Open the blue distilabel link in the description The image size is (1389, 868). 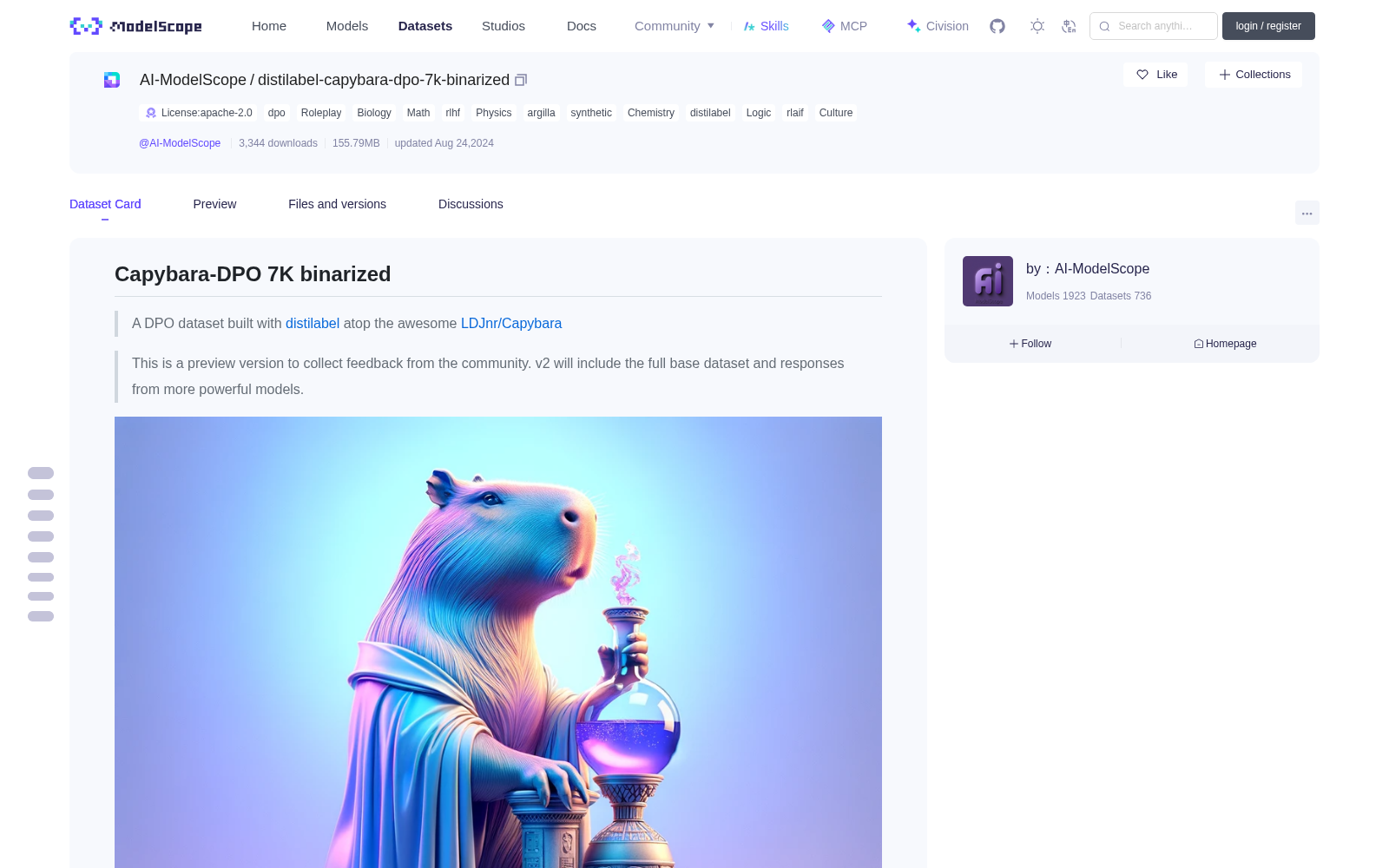[313, 324]
